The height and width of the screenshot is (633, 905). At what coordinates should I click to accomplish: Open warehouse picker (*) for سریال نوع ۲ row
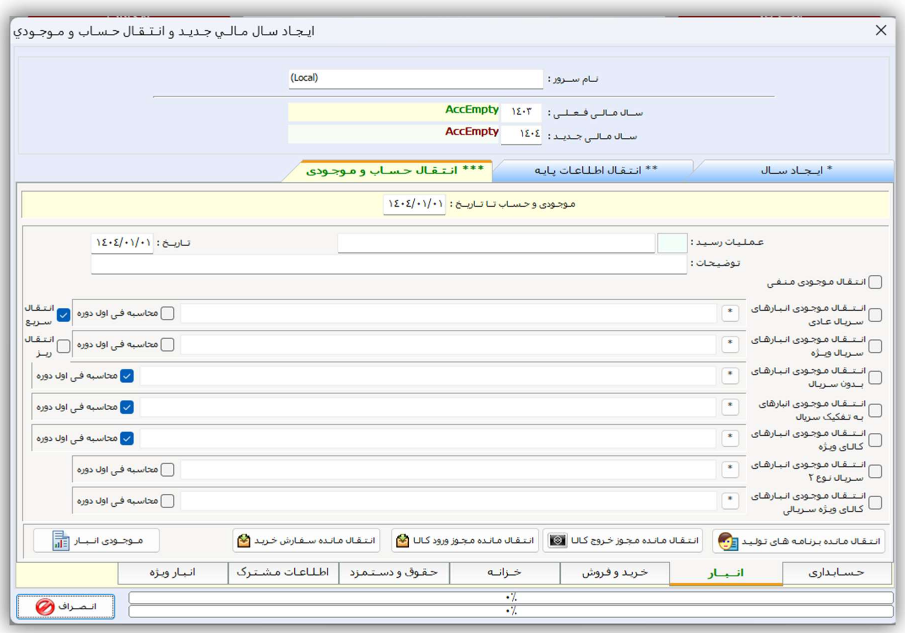pos(730,469)
